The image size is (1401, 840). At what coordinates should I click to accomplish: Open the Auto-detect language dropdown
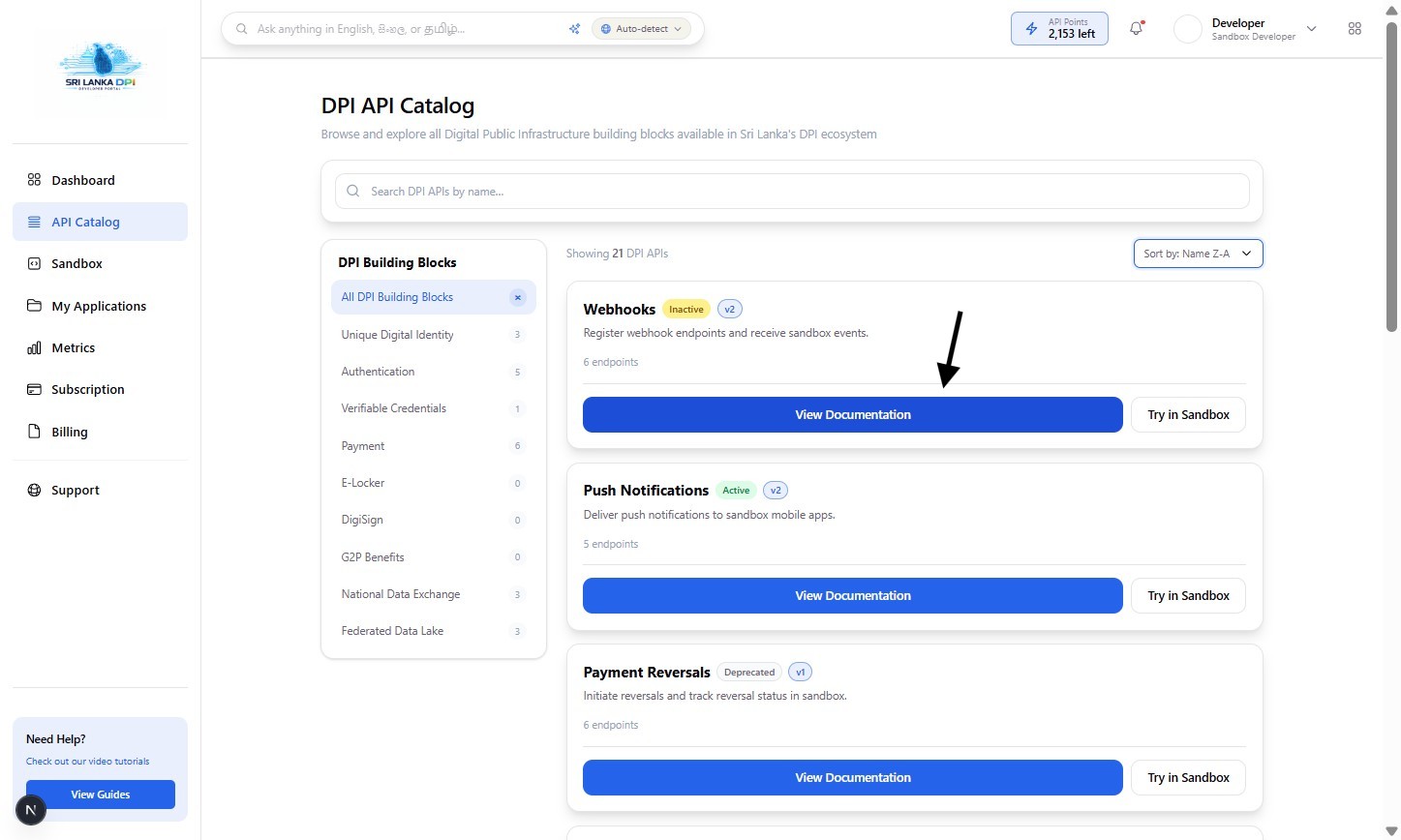point(642,29)
